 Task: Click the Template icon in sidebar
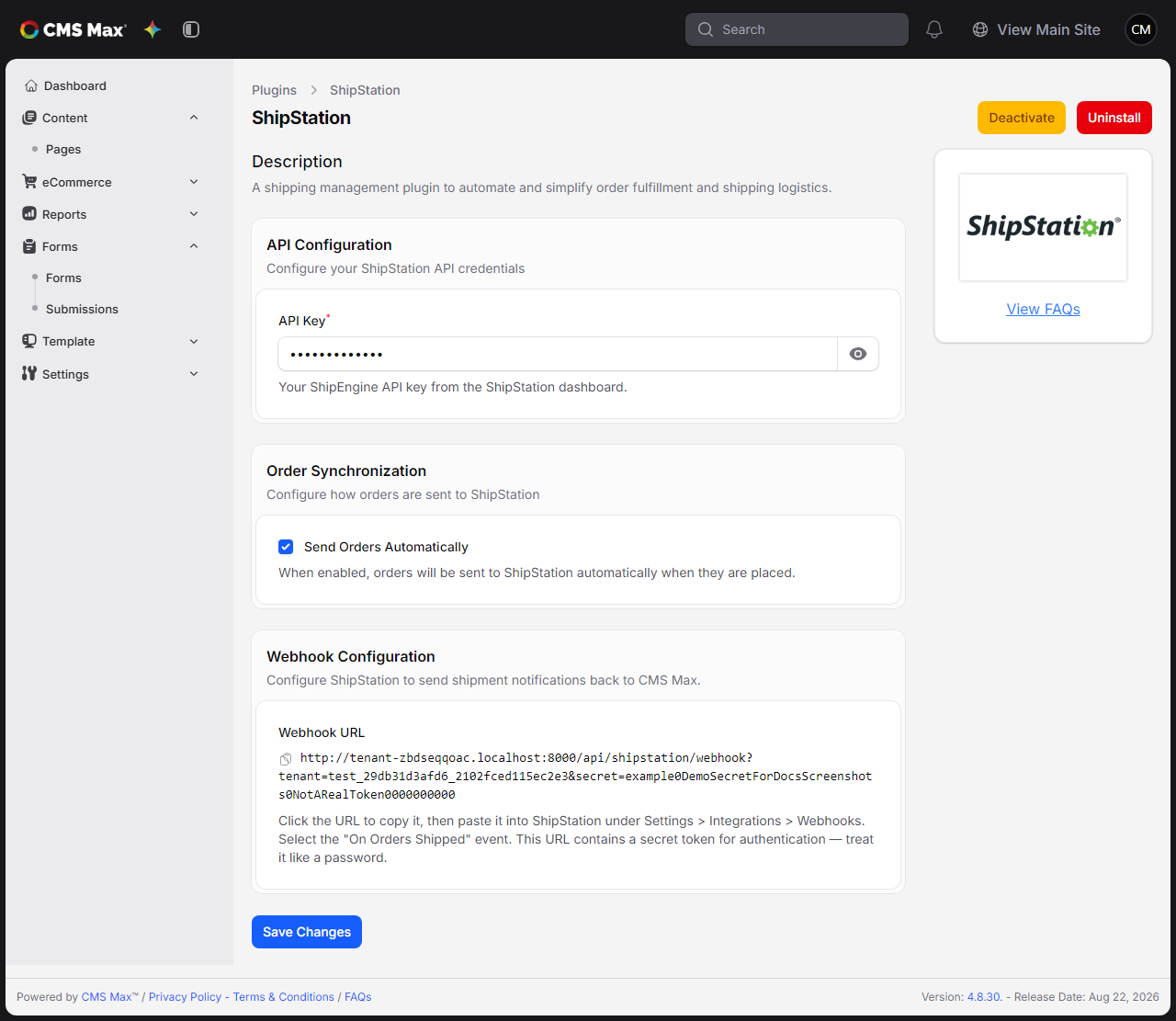tap(29, 341)
